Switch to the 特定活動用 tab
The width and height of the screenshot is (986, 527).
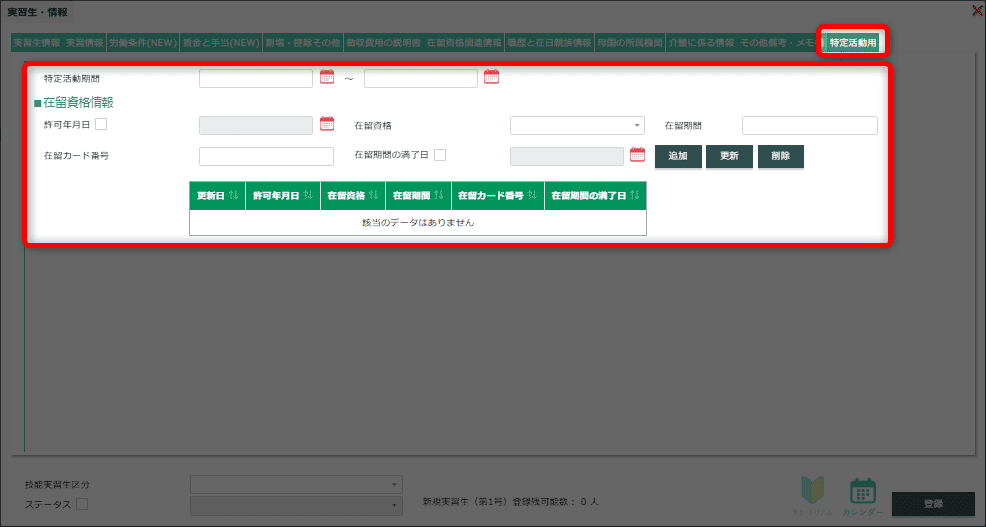[x=853, y=43]
